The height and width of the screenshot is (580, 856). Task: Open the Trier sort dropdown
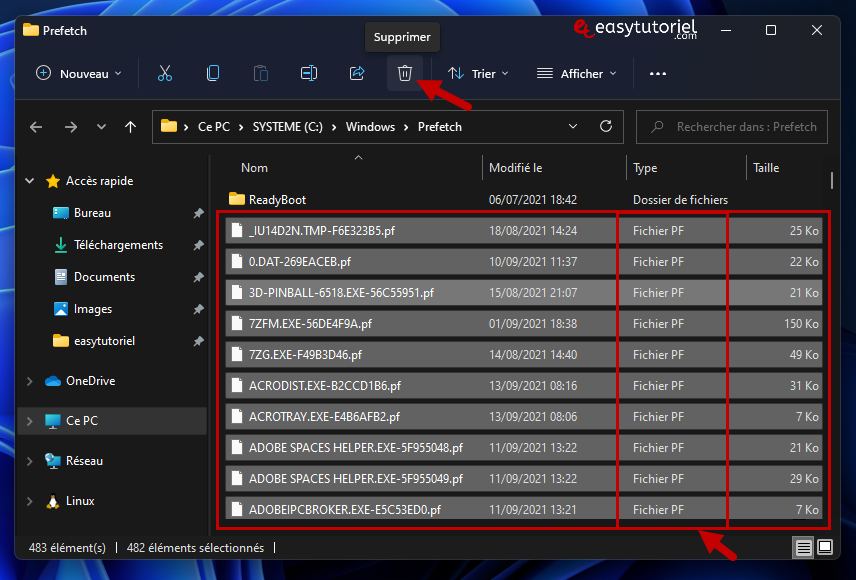(478, 73)
